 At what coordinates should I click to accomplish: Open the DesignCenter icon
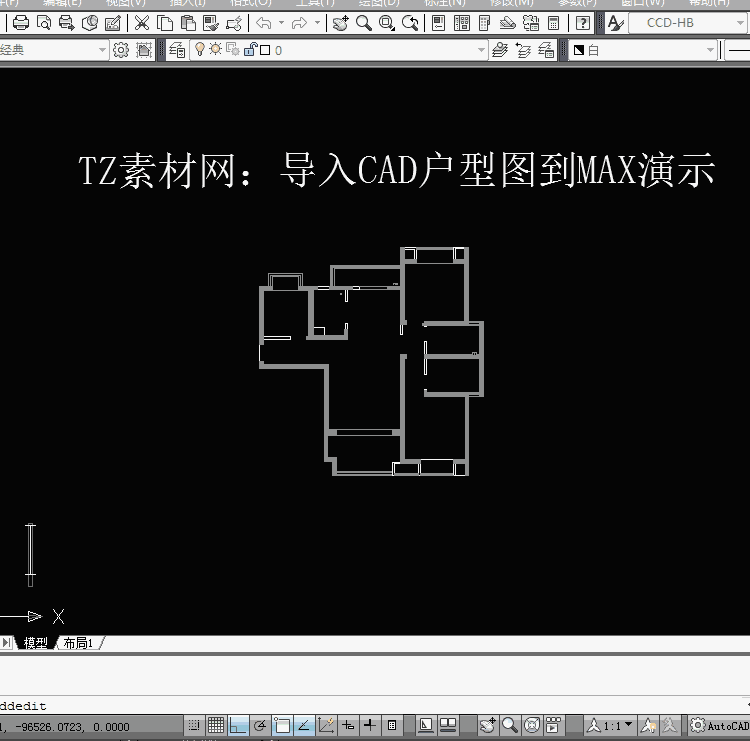point(462,22)
